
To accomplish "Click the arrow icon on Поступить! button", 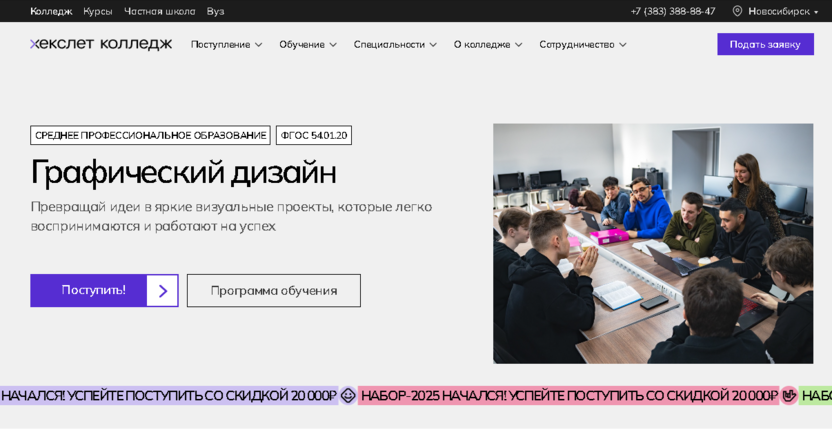I will point(162,290).
